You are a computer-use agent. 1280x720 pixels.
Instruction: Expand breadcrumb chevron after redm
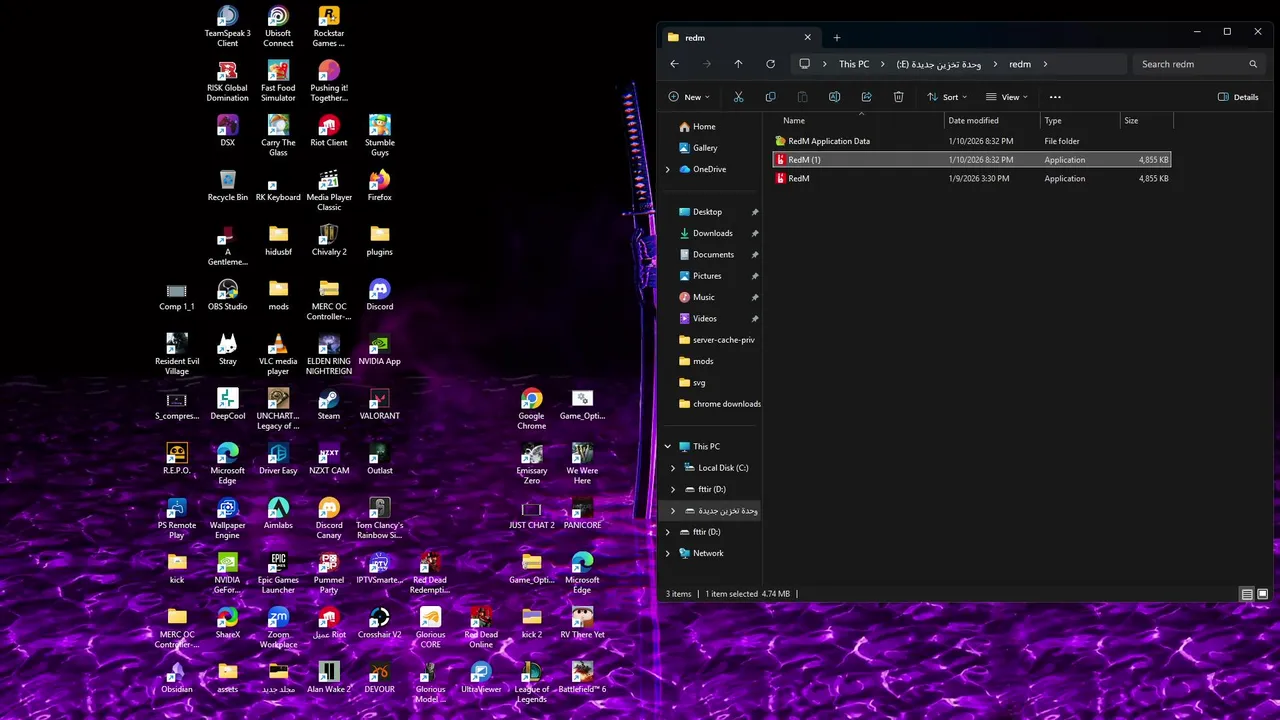click(x=1046, y=64)
